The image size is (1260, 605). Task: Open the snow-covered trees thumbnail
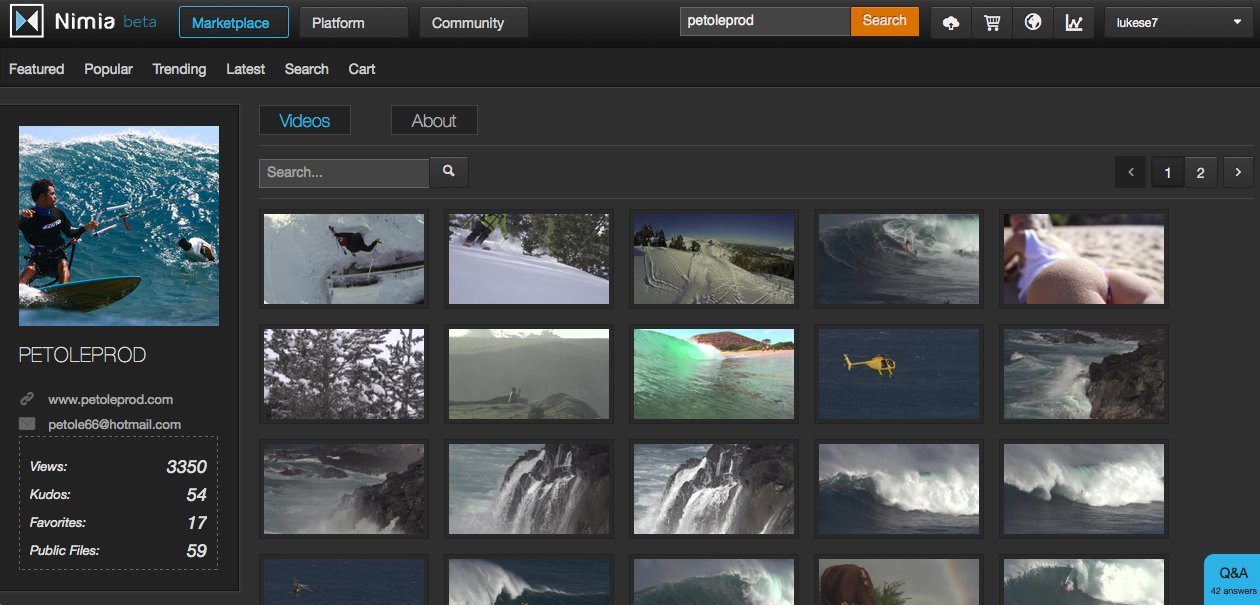tap(344, 374)
